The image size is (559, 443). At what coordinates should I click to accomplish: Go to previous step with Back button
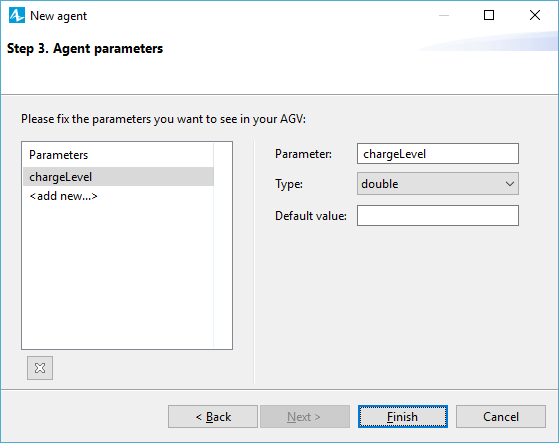pyautogui.click(x=213, y=416)
